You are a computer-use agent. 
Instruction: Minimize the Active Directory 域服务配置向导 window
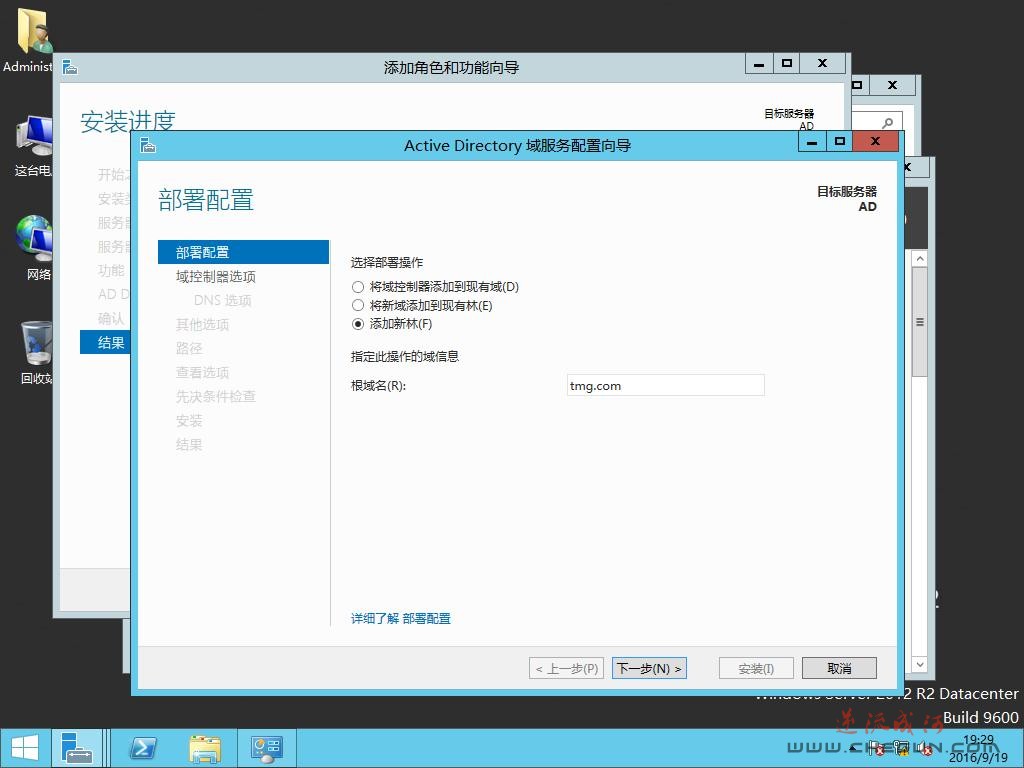click(812, 142)
